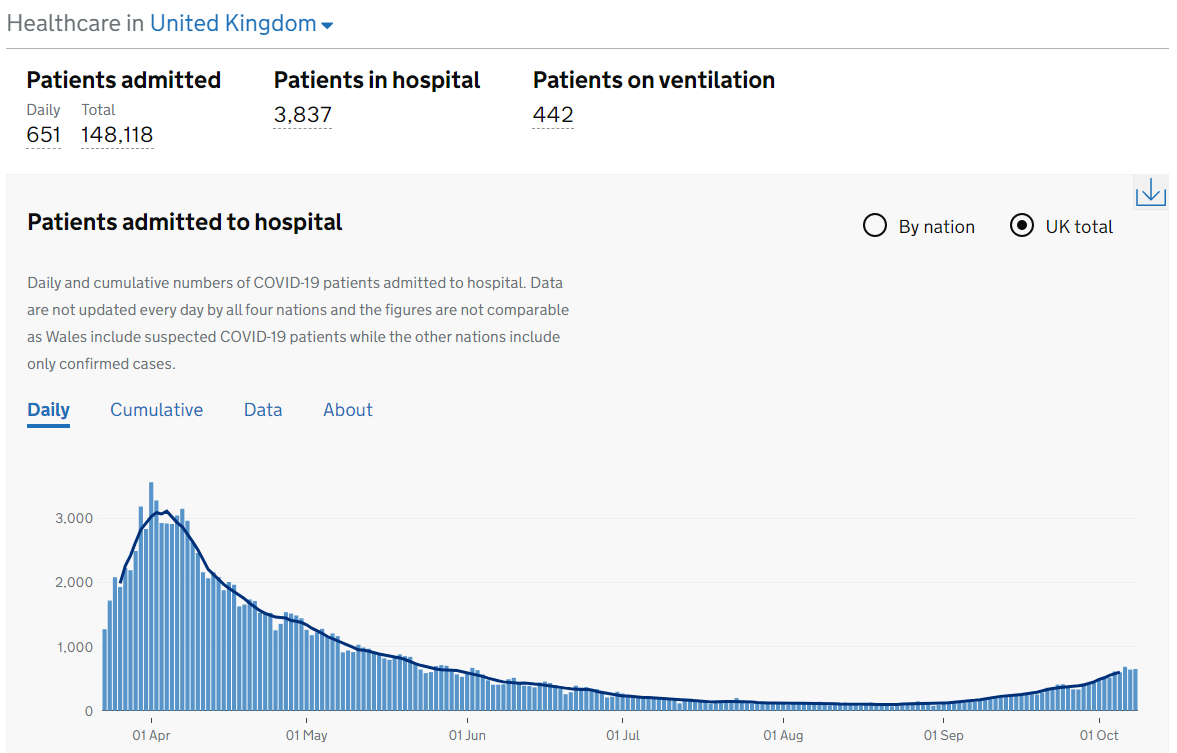
Task: Switch to the Cumulative tab
Action: click(x=156, y=410)
